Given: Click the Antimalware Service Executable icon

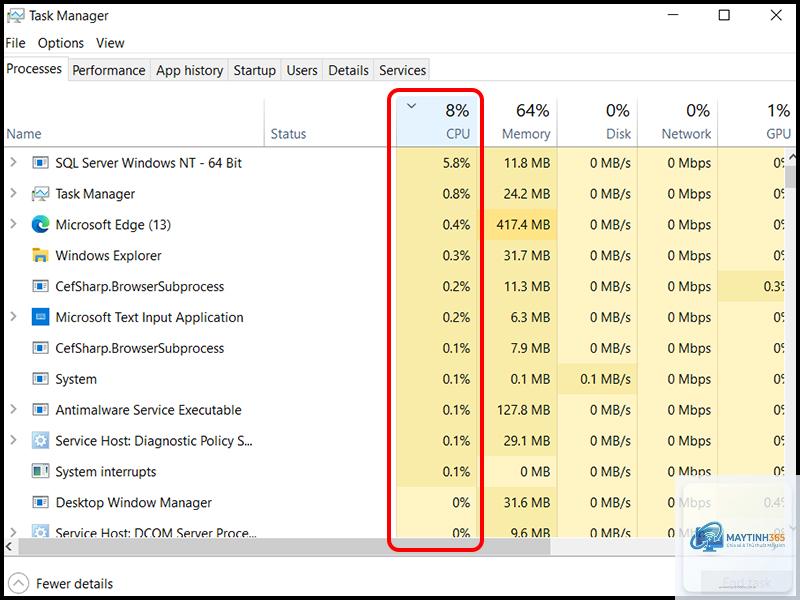Looking at the screenshot, I should [x=40, y=410].
